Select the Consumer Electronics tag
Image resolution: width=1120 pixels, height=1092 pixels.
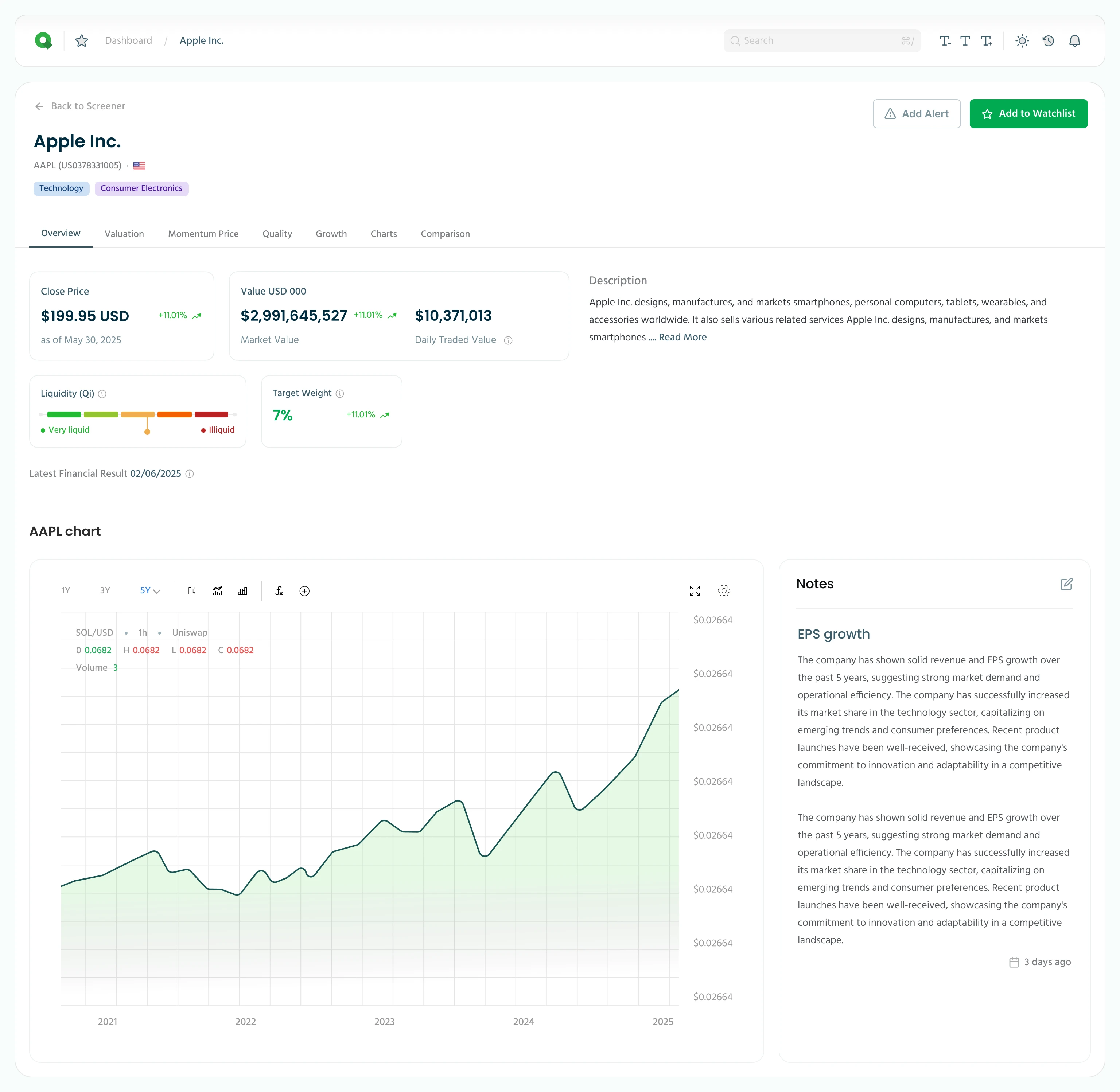click(142, 188)
